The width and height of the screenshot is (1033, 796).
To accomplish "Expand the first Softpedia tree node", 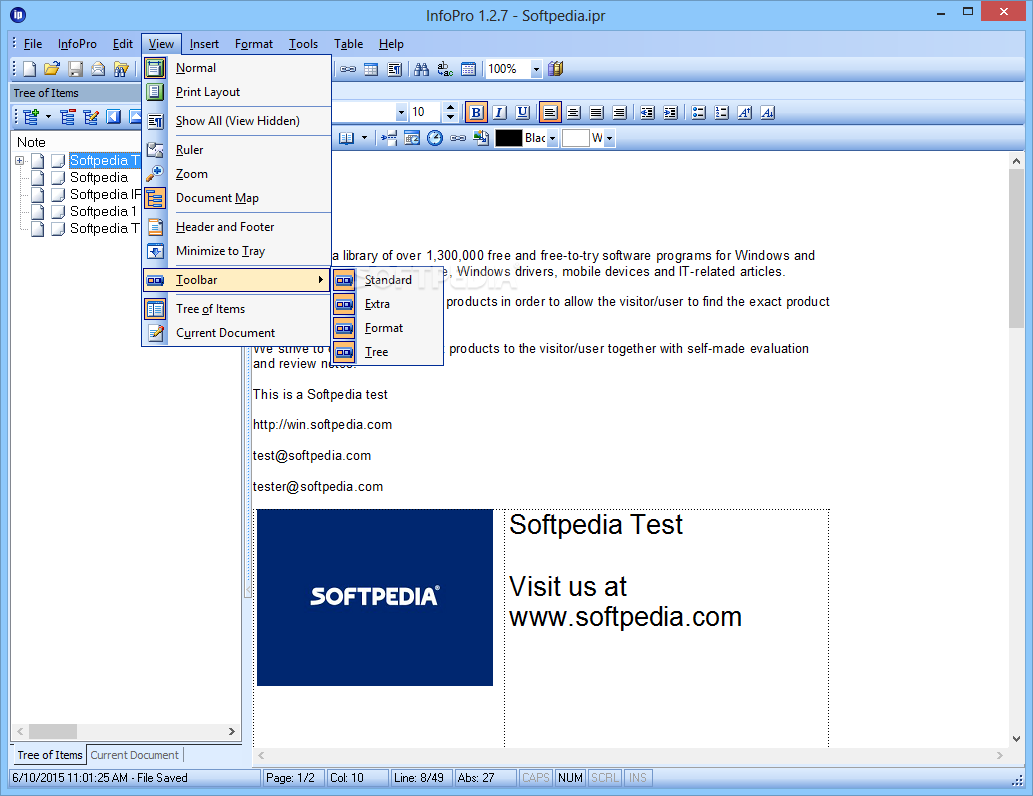I will point(20,160).
